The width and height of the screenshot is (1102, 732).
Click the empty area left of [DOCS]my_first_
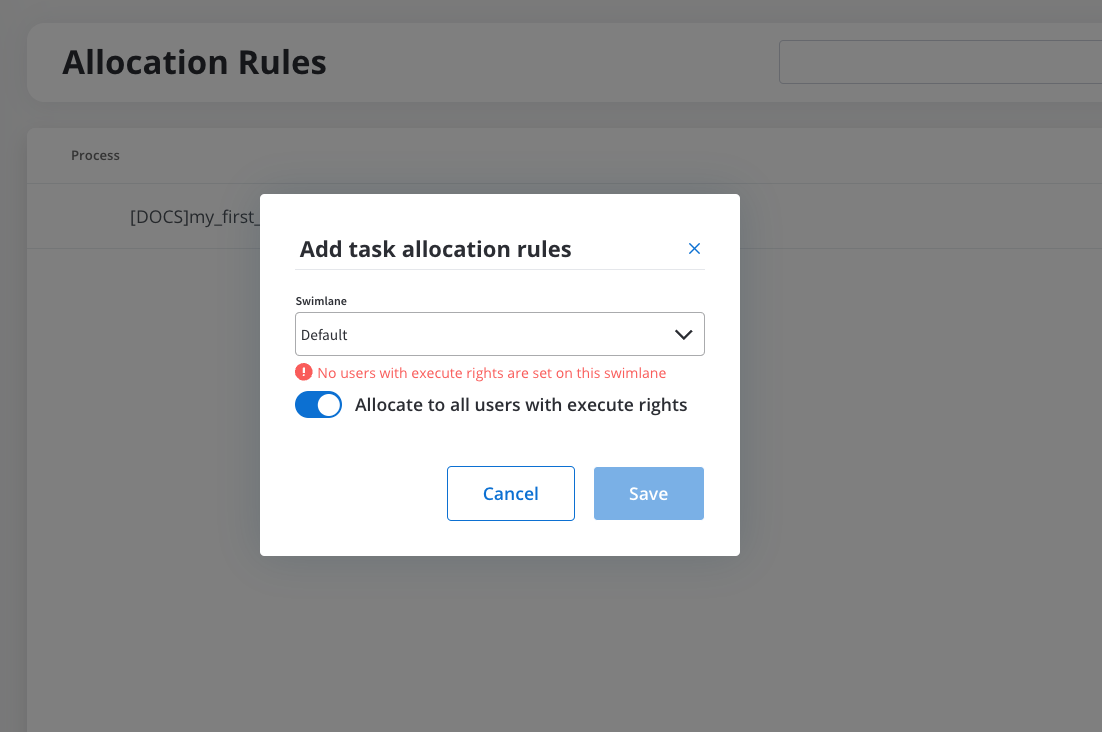pos(77,216)
